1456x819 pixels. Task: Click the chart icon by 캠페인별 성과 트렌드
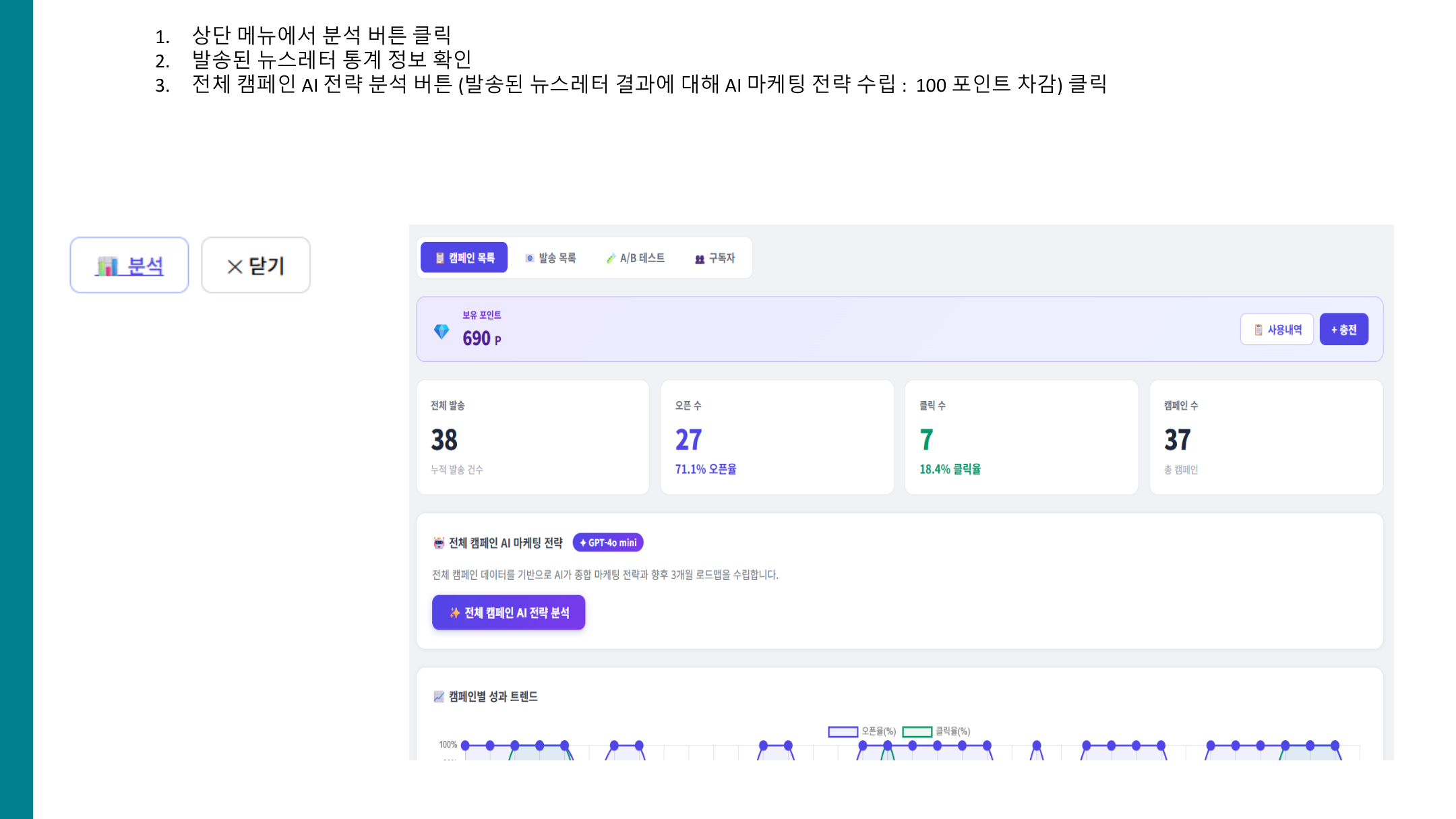[x=439, y=696]
